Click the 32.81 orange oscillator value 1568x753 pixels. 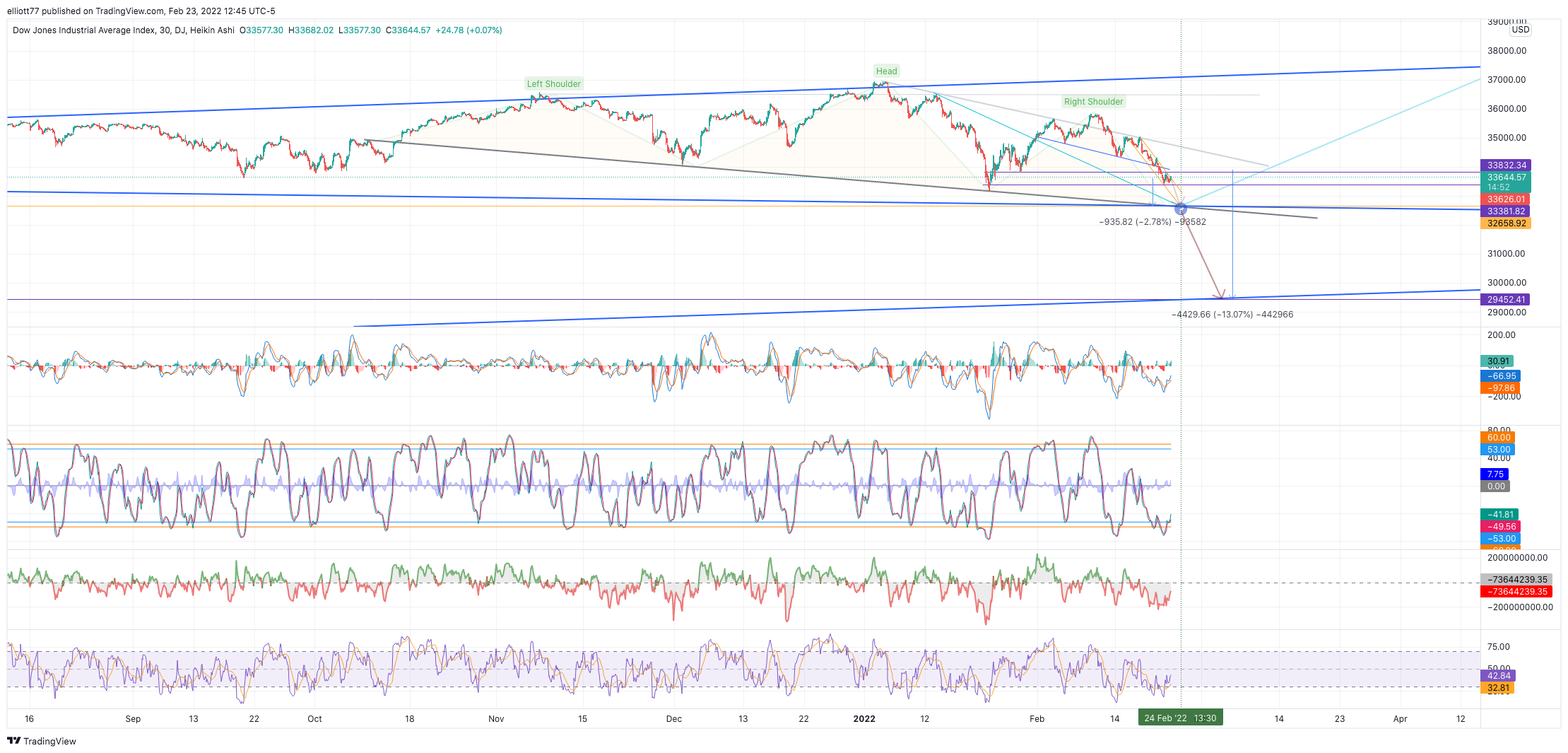coord(1498,688)
